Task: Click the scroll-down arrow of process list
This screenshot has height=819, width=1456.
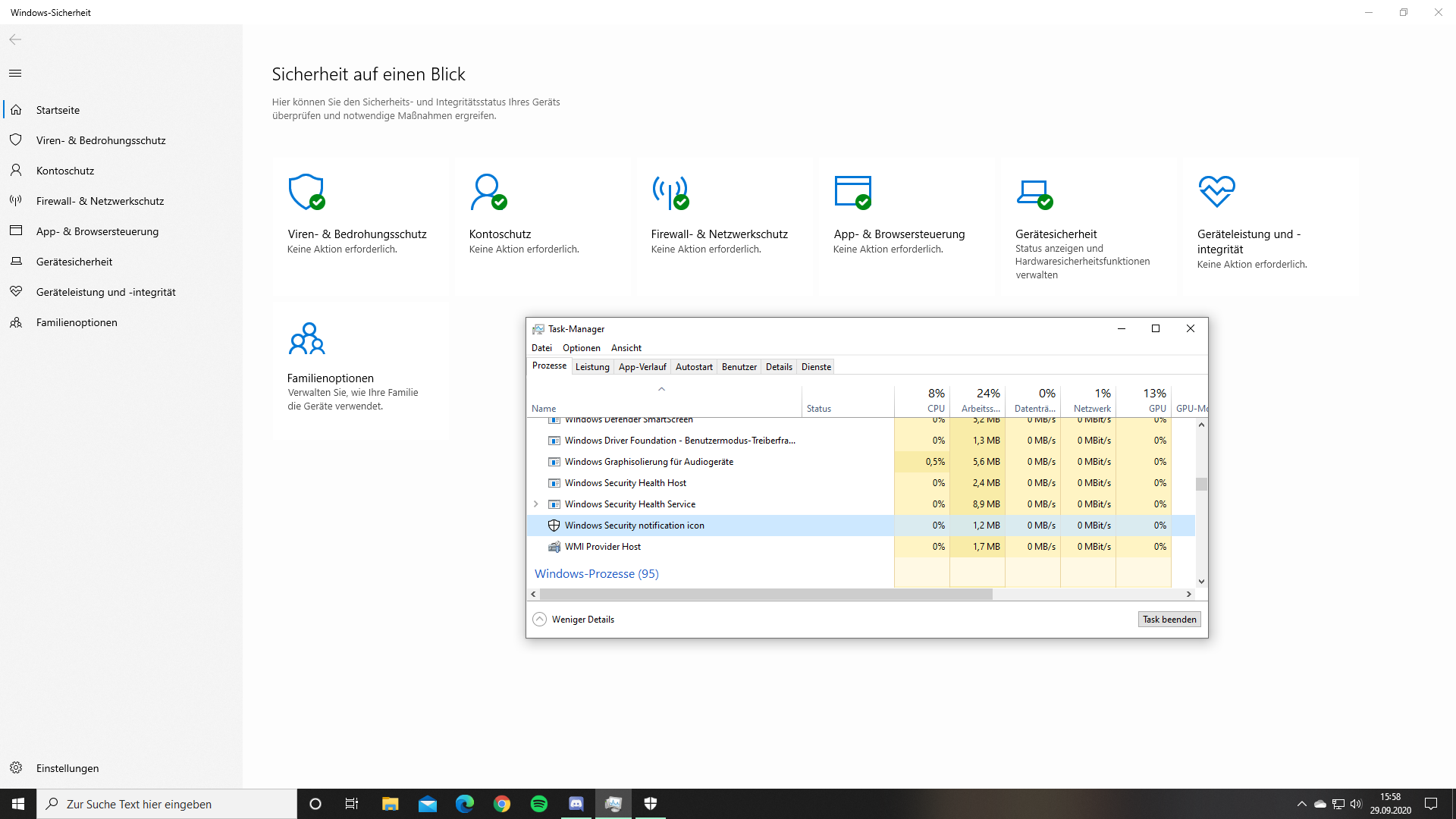Action: tap(1201, 582)
